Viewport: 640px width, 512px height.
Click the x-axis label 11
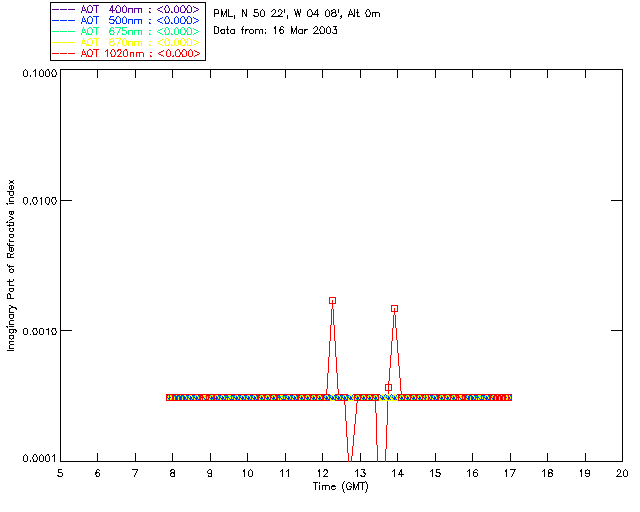pyautogui.click(x=285, y=473)
